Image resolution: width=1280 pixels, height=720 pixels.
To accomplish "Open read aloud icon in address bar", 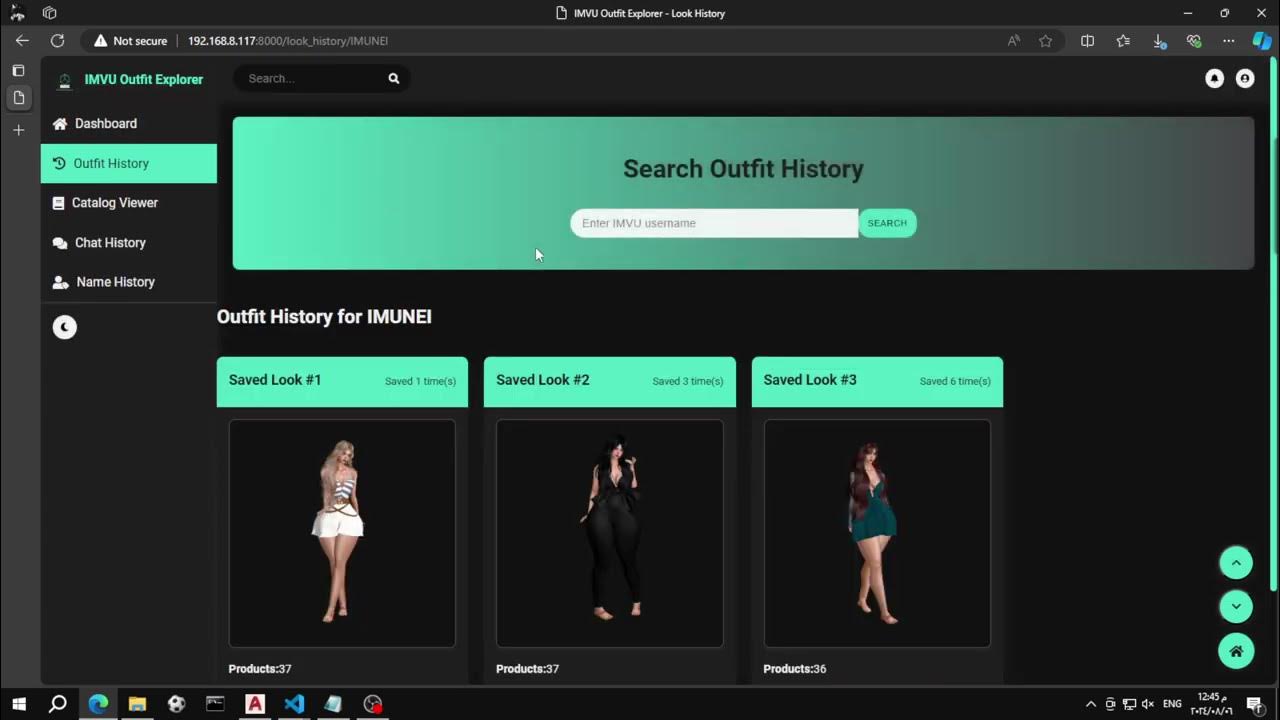I will (x=1014, y=41).
